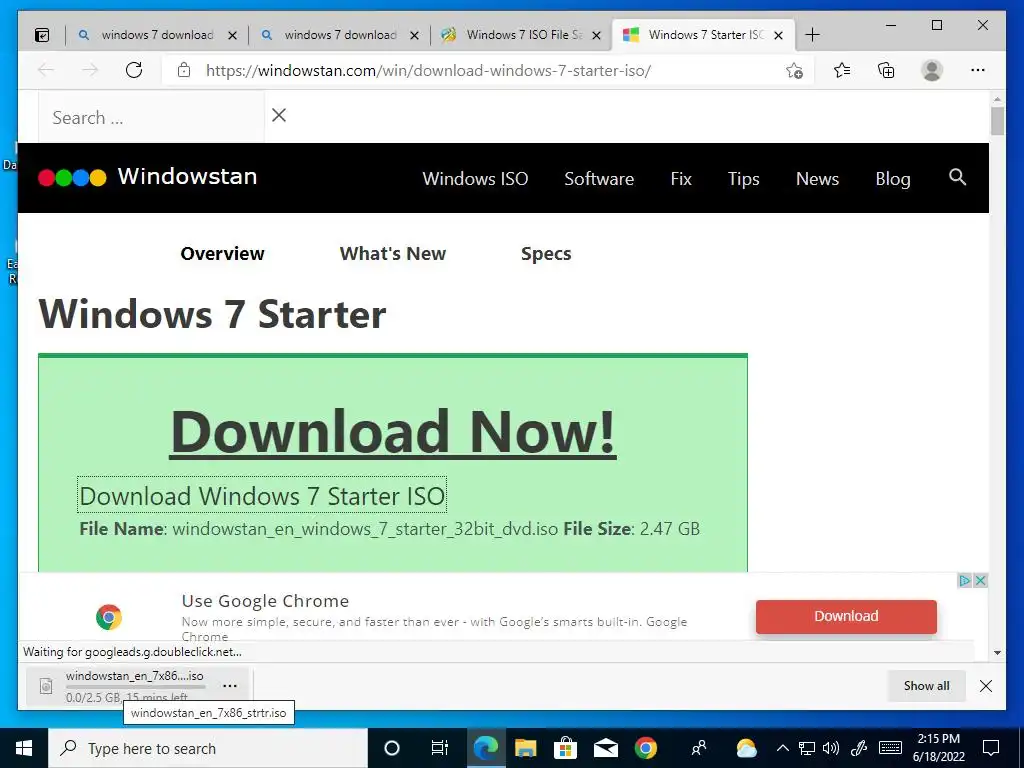Show hidden system tray icons
Image resolution: width=1024 pixels, height=768 pixels.
782,748
